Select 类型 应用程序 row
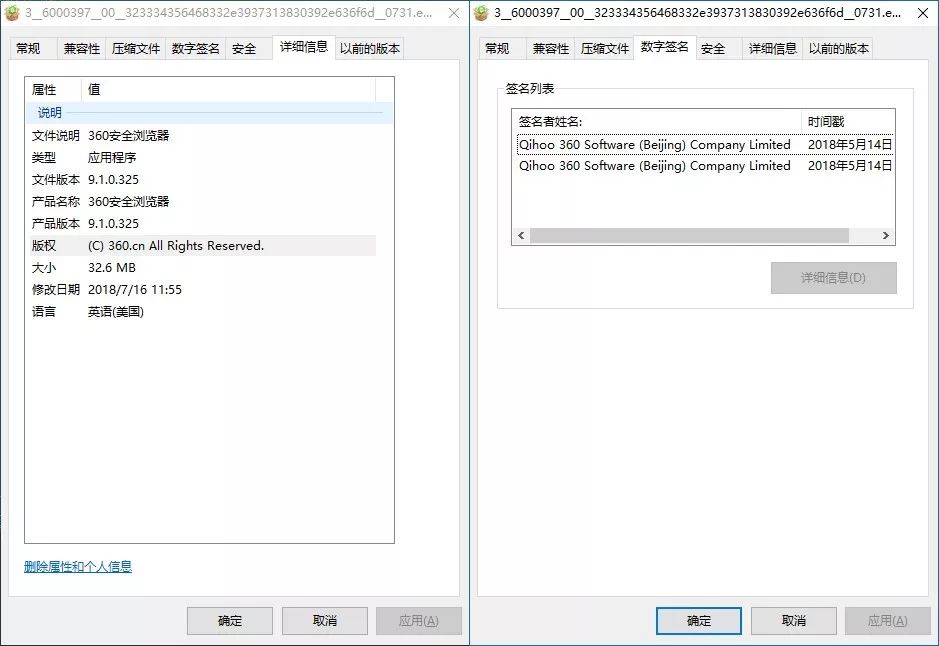Image resolution: width=939 pixels, height=646 pixels. [x=201, y=158]
